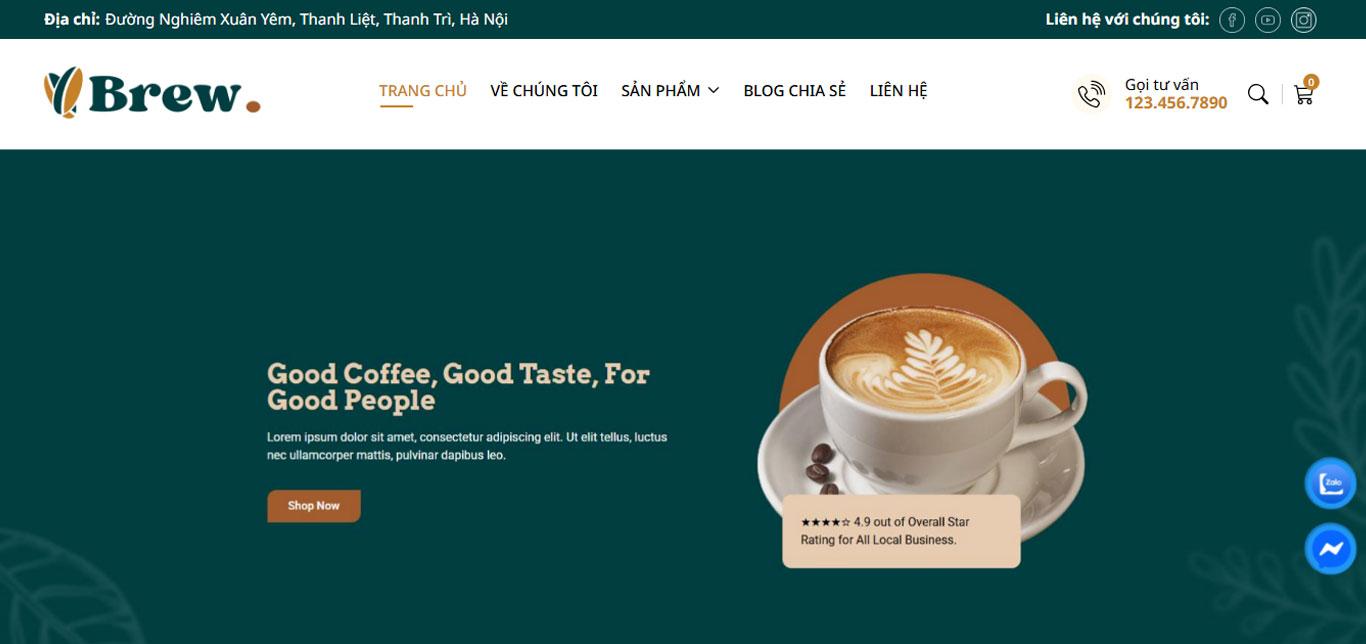Navigate to LIÊN HỆ page
The width and height of the screenshot is (1366, 644).
click(899, 91)
